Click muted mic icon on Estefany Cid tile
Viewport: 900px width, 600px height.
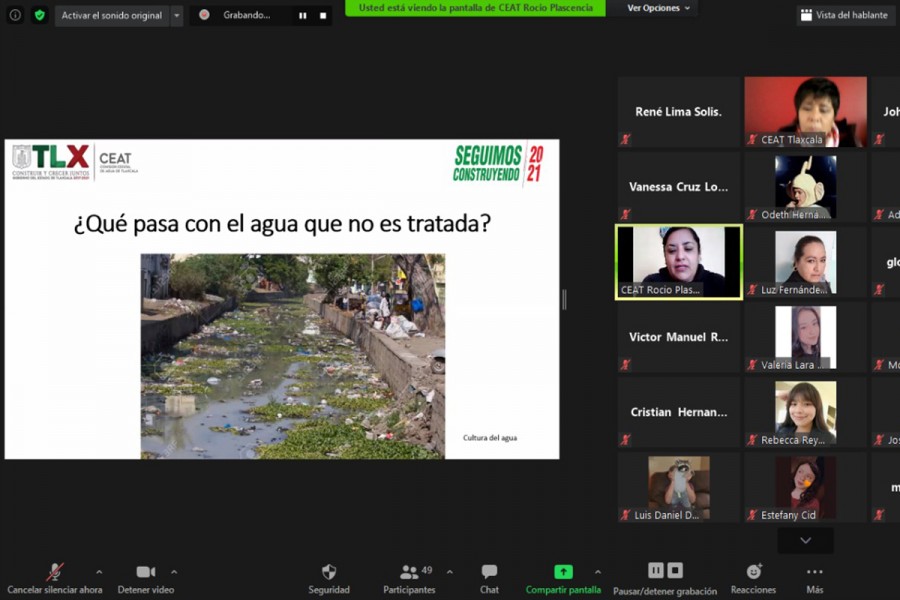click(752, 515)
